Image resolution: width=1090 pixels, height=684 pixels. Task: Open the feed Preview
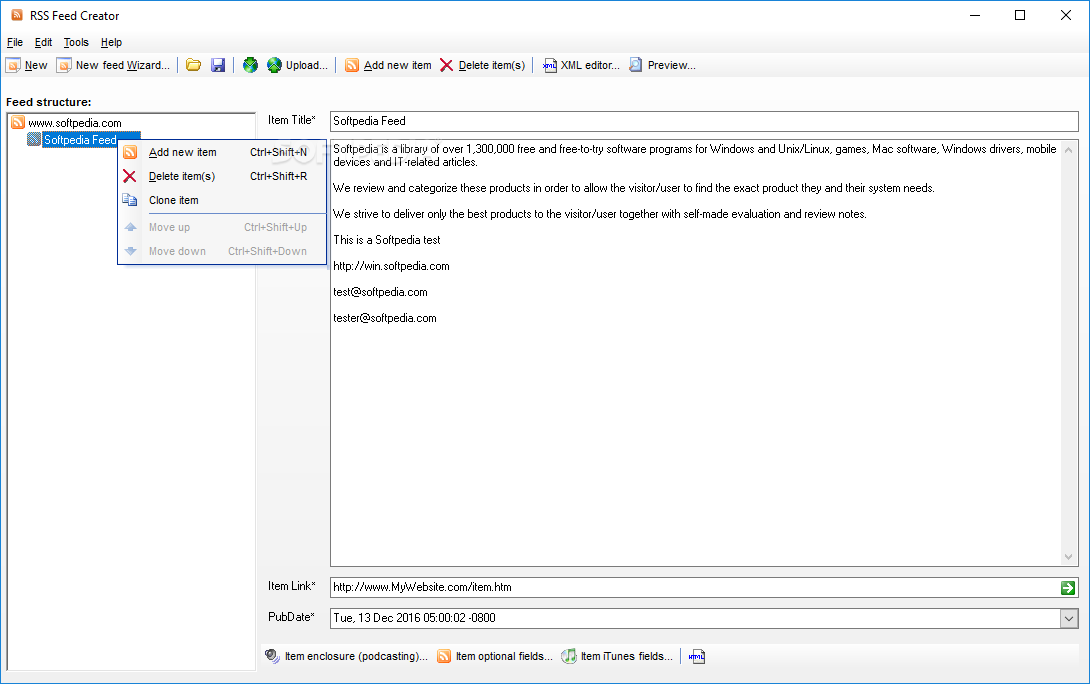[x=662, y=65]
